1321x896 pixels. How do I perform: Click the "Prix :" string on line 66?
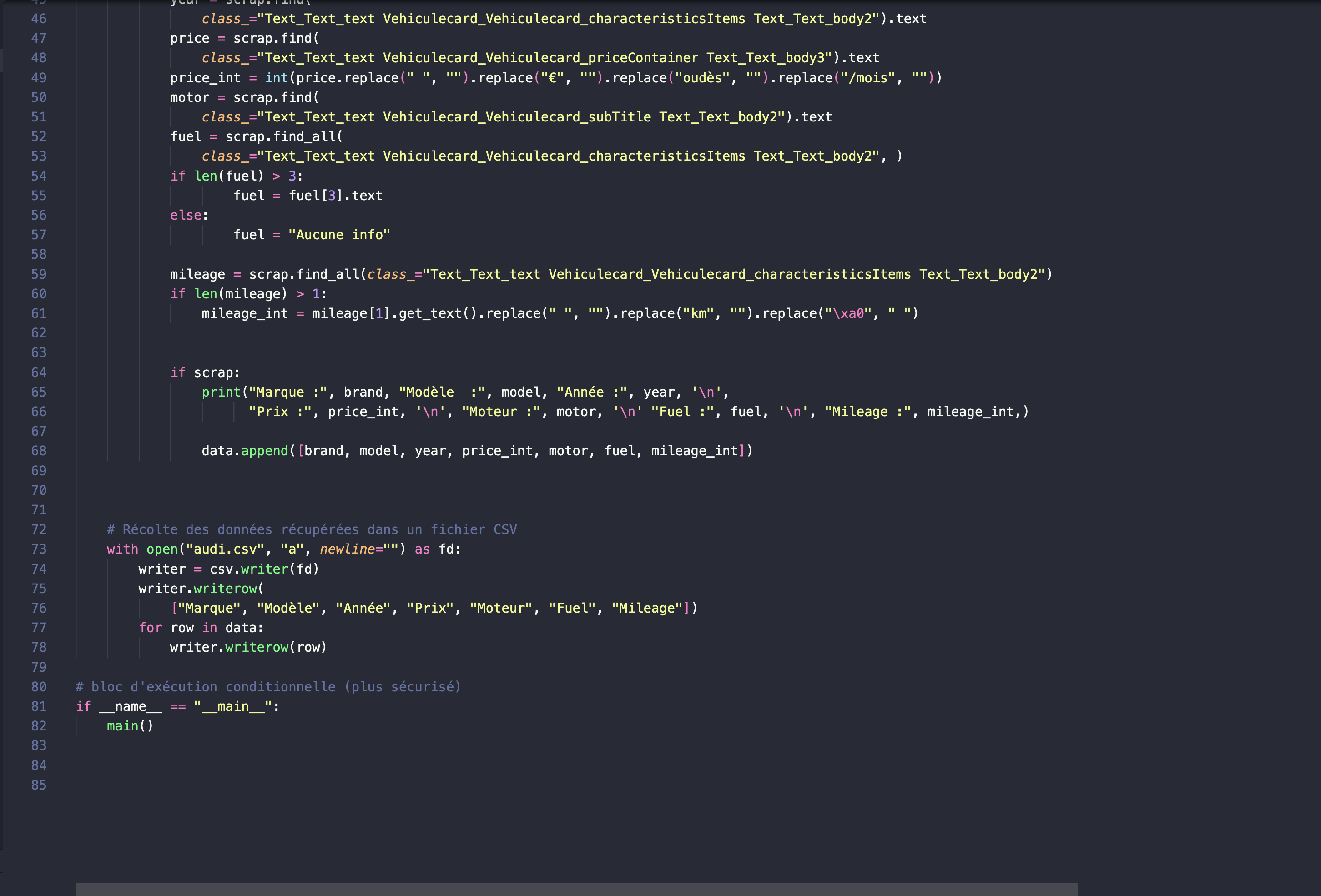[280, 412]
